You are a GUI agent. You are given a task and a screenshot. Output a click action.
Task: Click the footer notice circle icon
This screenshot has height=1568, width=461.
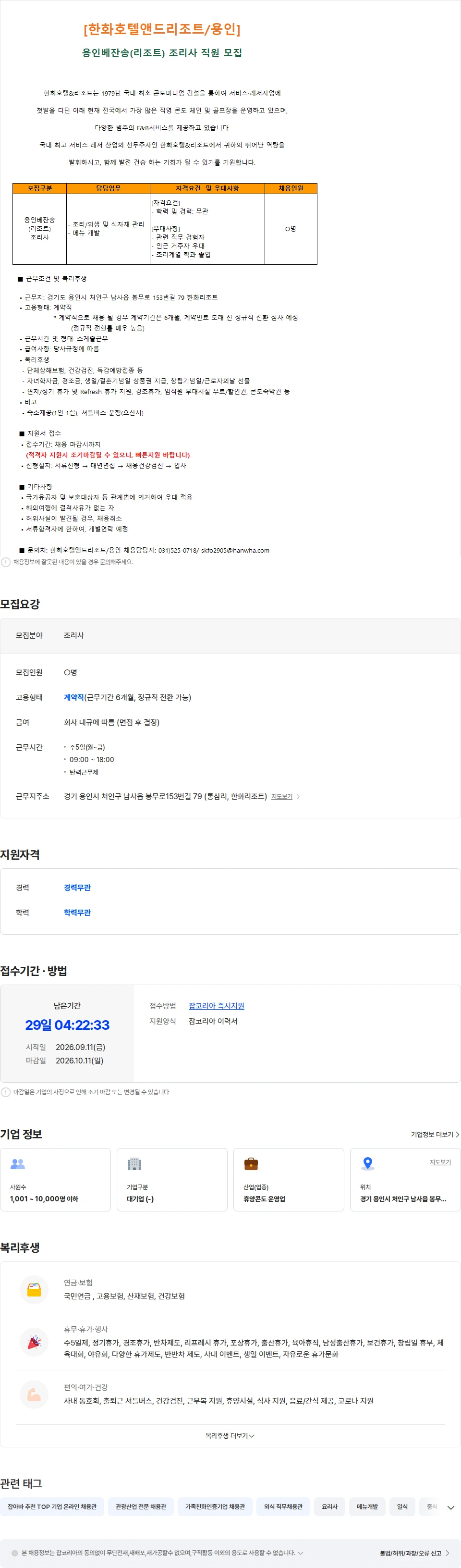click(14, 1553)
